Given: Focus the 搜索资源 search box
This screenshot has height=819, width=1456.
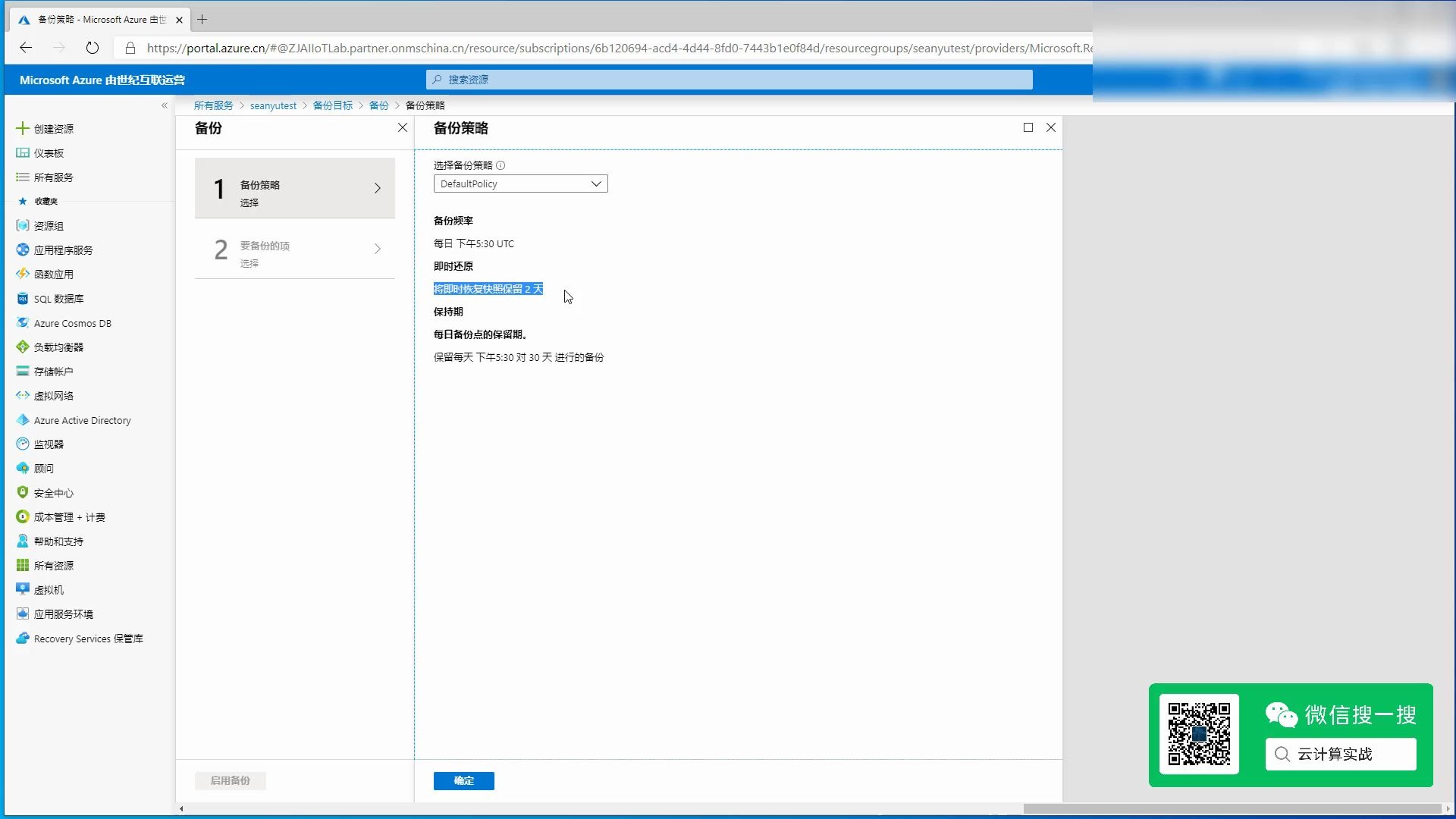Looking at the screenshot, I should pos(730,80).
